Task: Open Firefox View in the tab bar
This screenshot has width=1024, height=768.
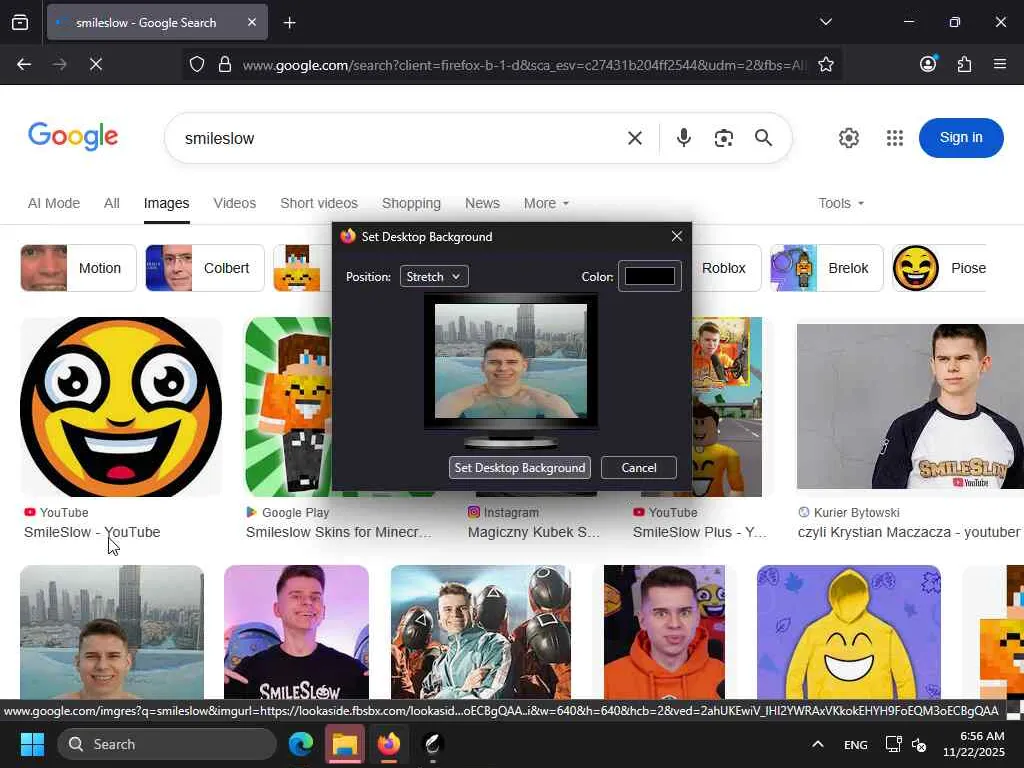Action: (x=20, y=23)
